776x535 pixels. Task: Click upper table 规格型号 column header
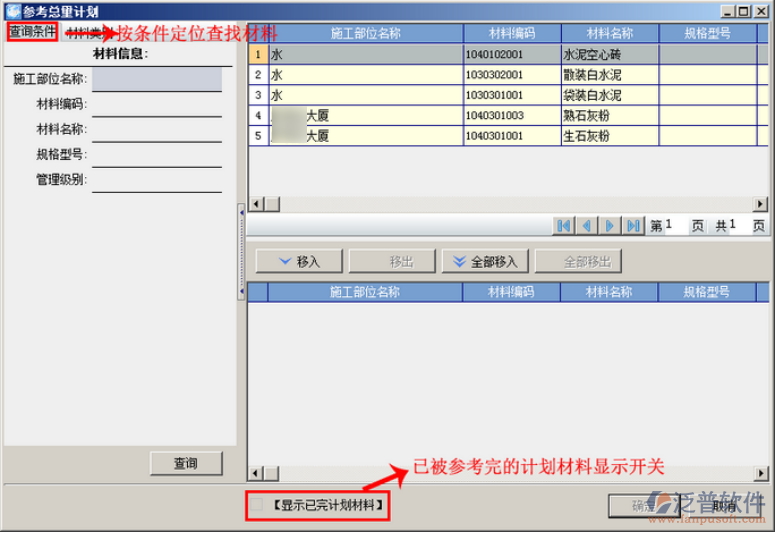tap(708, 33)
